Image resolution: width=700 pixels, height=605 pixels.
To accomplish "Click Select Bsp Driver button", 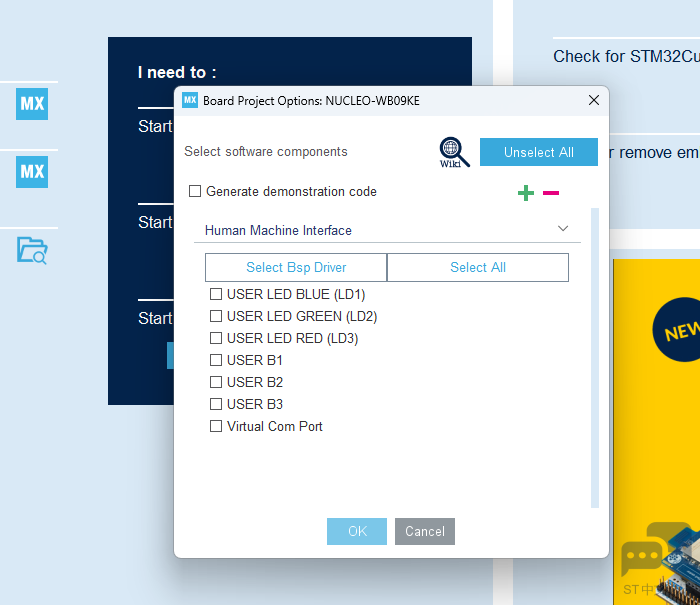I will point(296,267).
